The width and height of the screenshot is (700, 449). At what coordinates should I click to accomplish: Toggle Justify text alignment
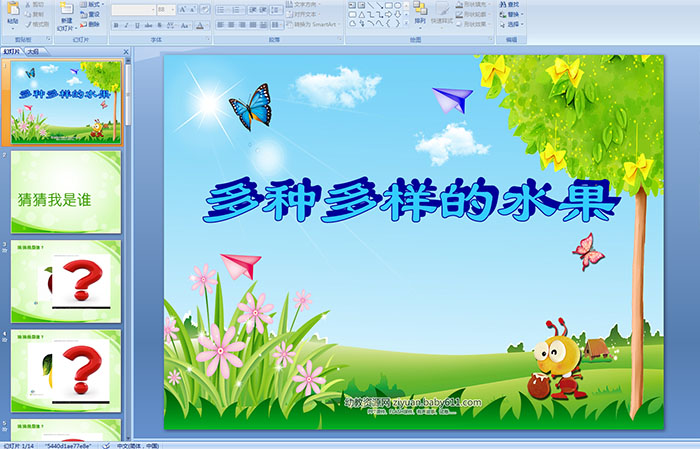tap(253, 25)
